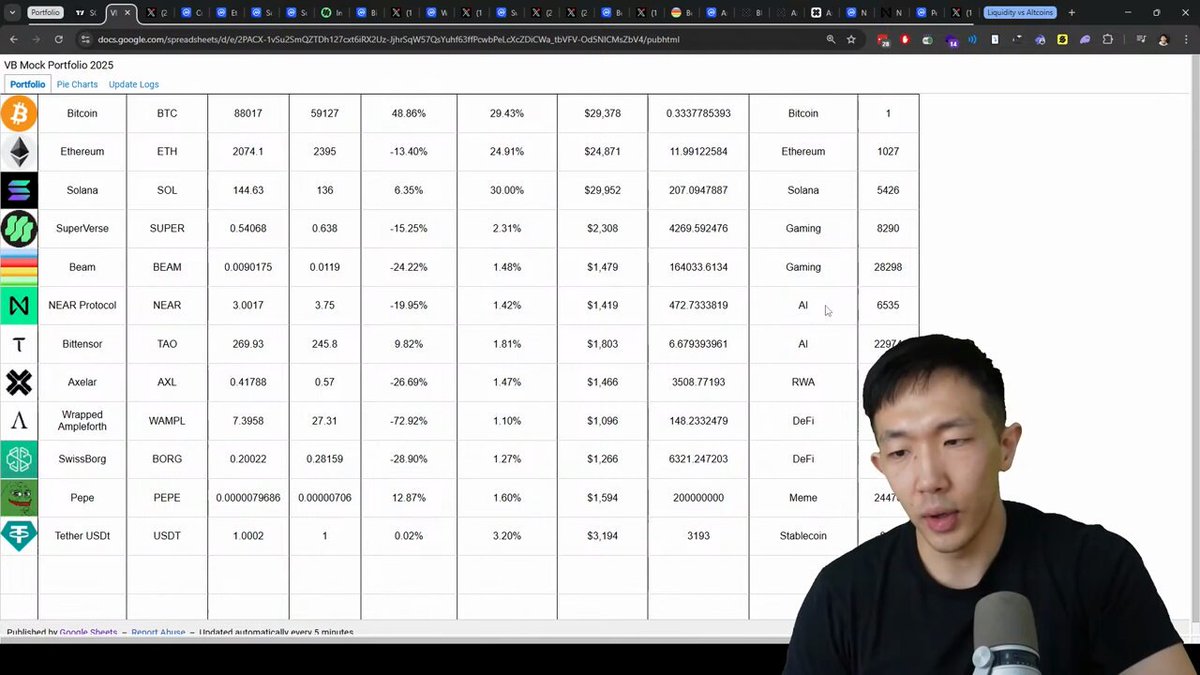Select the -13.40% cell
Screen dimensions: 1200x675
(409, 152)
